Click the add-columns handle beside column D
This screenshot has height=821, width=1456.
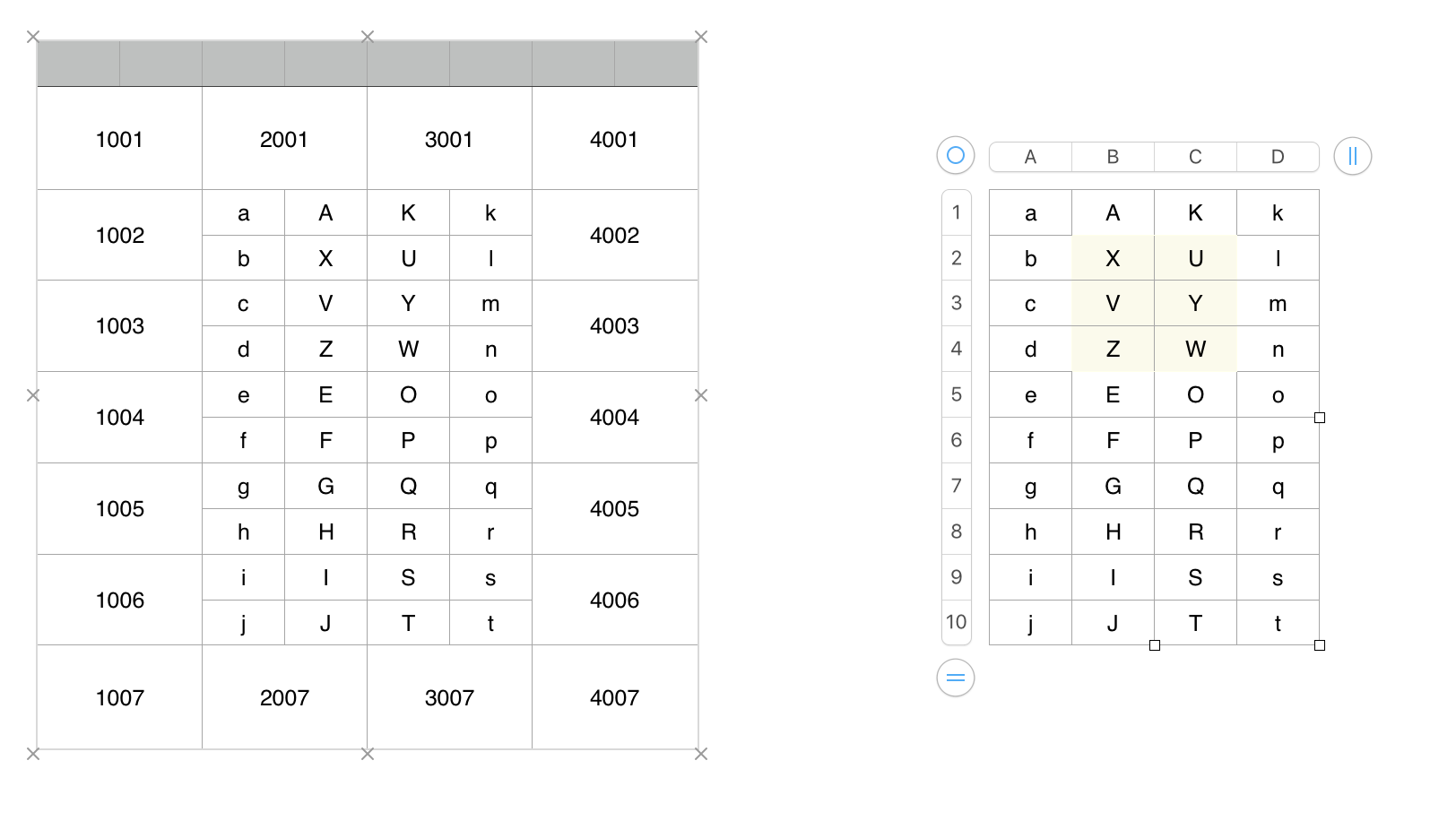pos(1352,156)
